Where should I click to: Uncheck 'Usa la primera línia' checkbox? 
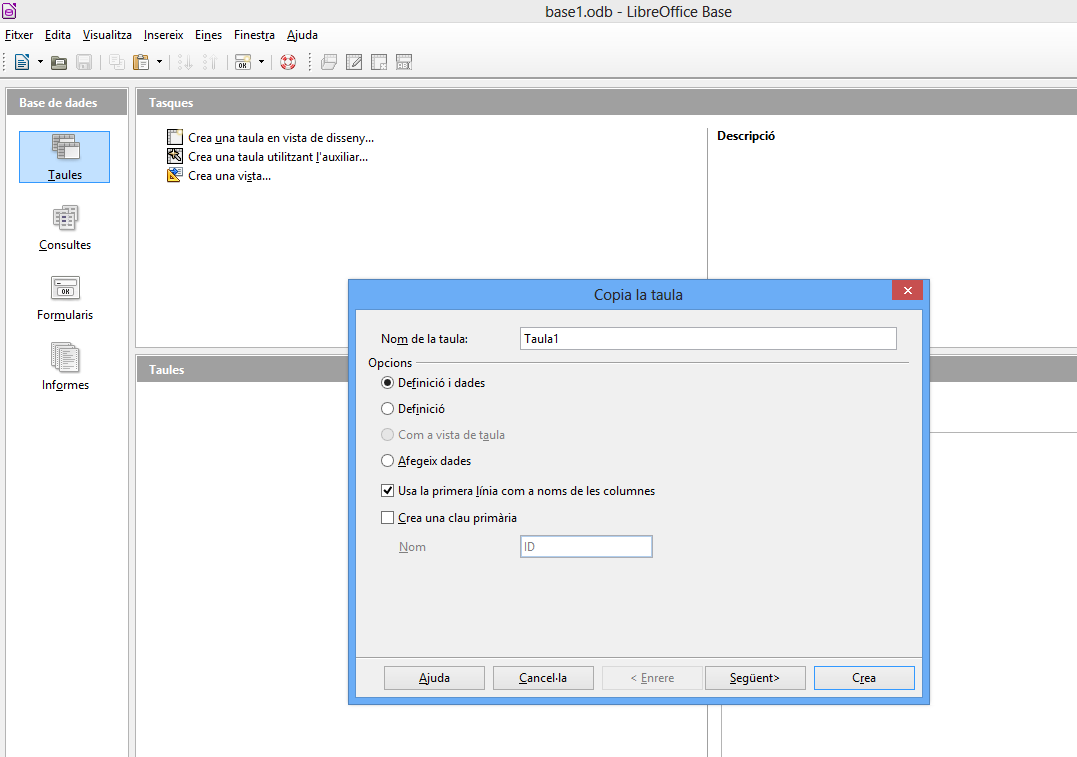(388, 491)
